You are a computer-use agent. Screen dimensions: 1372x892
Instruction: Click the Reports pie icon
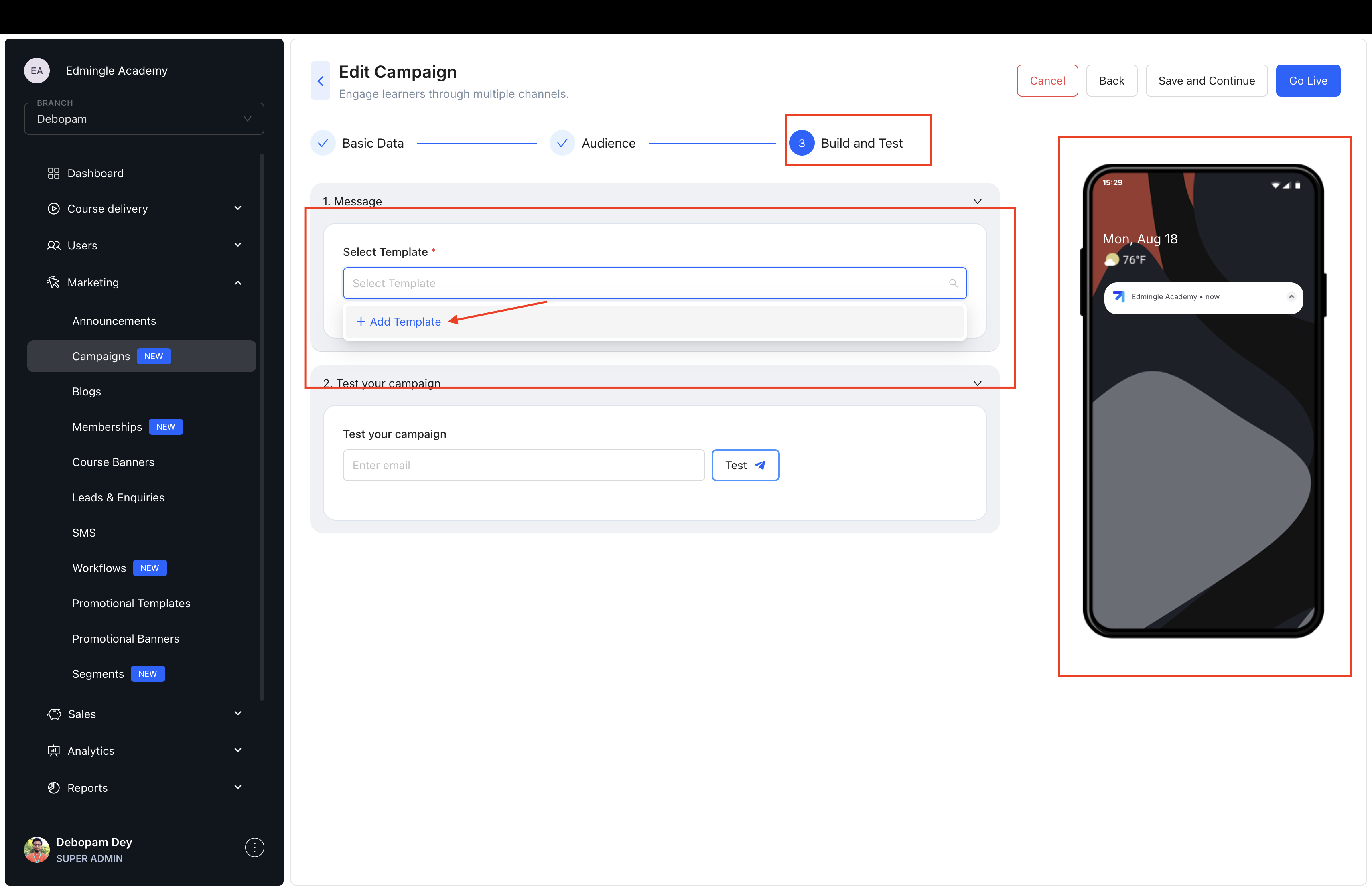[54, 788]
